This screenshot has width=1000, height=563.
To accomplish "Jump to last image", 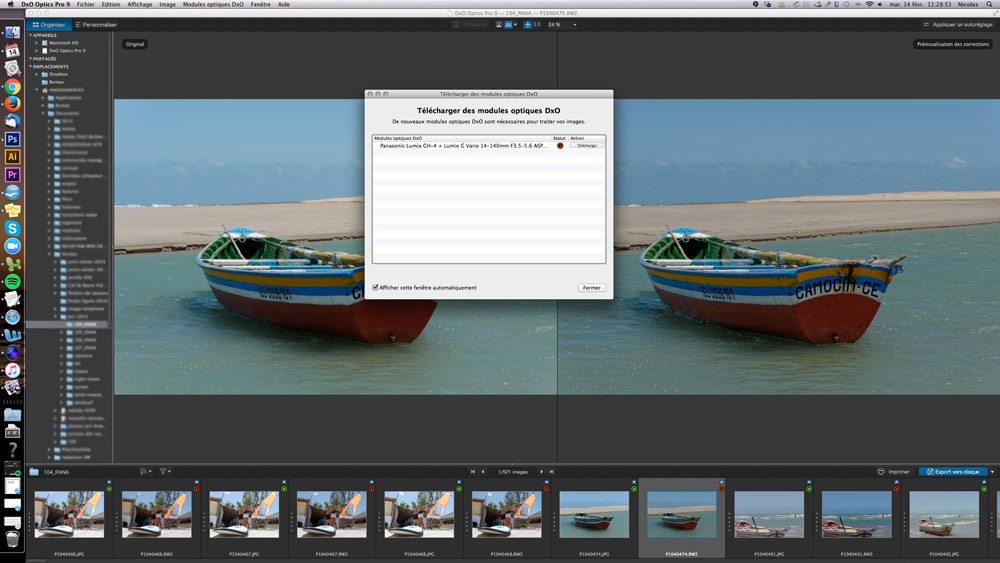I will pyautogui.click(x=552, y=472).
